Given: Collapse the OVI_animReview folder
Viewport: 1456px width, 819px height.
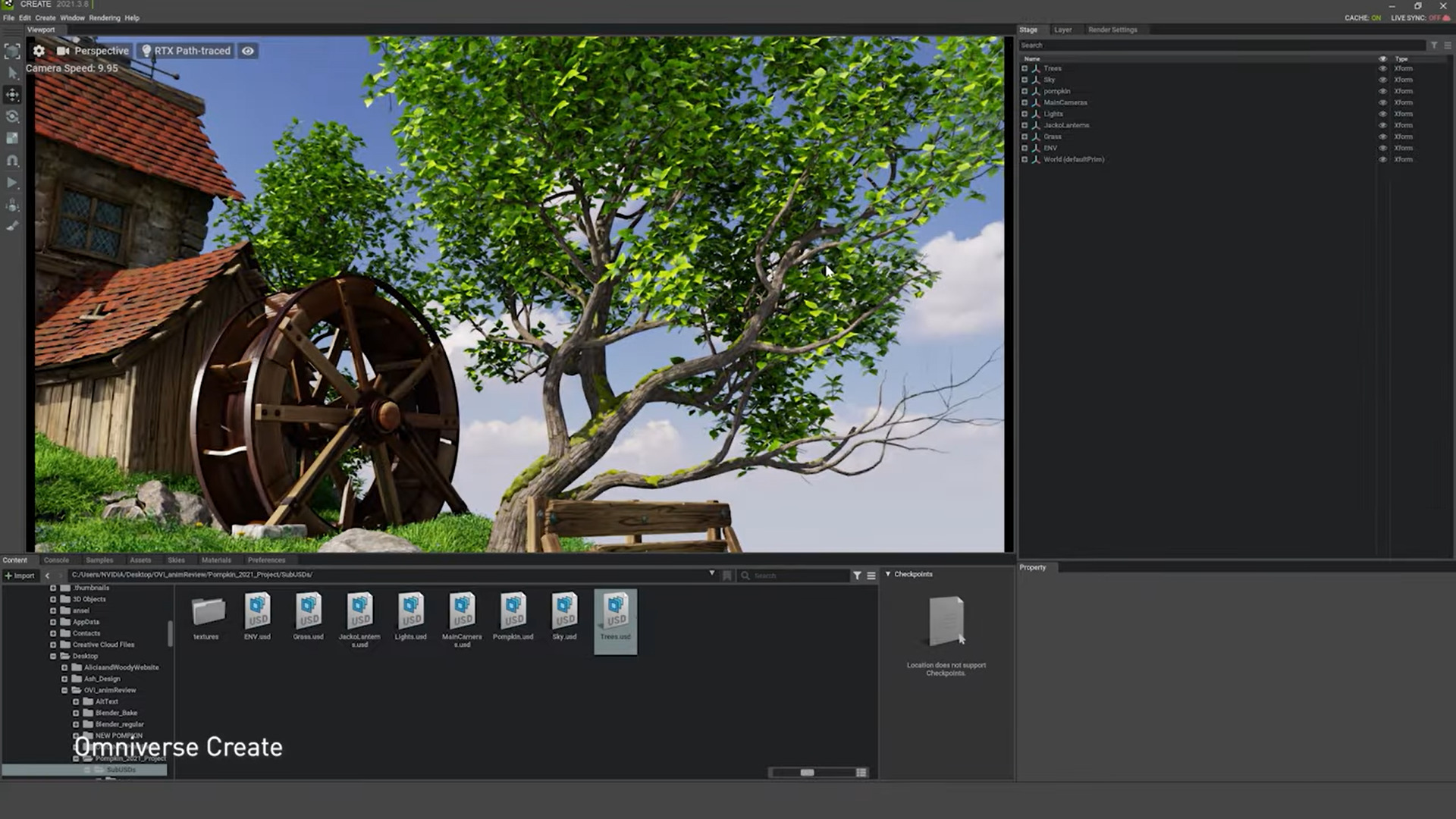Looking at the screenshot, I should [65, 690].
